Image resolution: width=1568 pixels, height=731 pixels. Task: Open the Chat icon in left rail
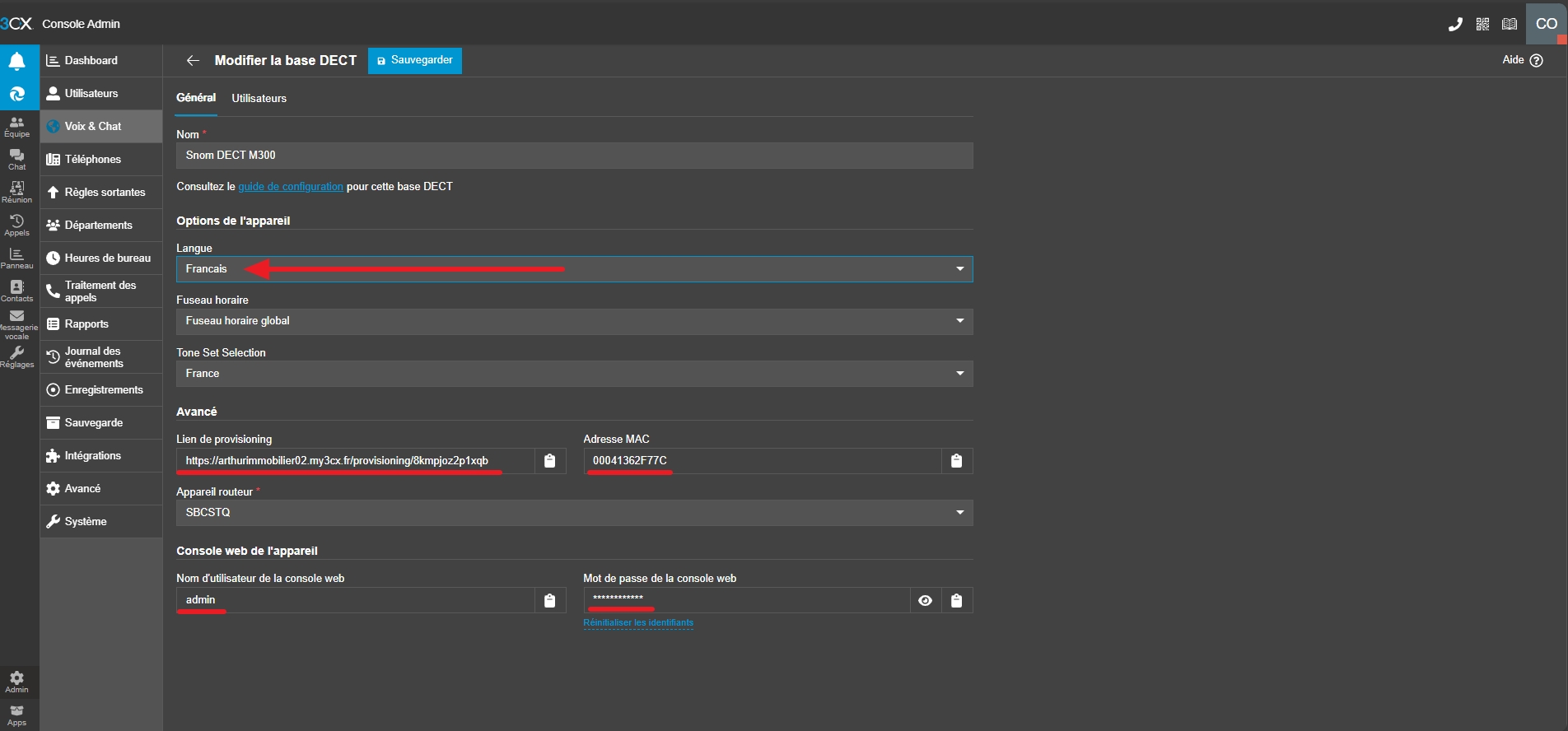(x=17, y=160)
